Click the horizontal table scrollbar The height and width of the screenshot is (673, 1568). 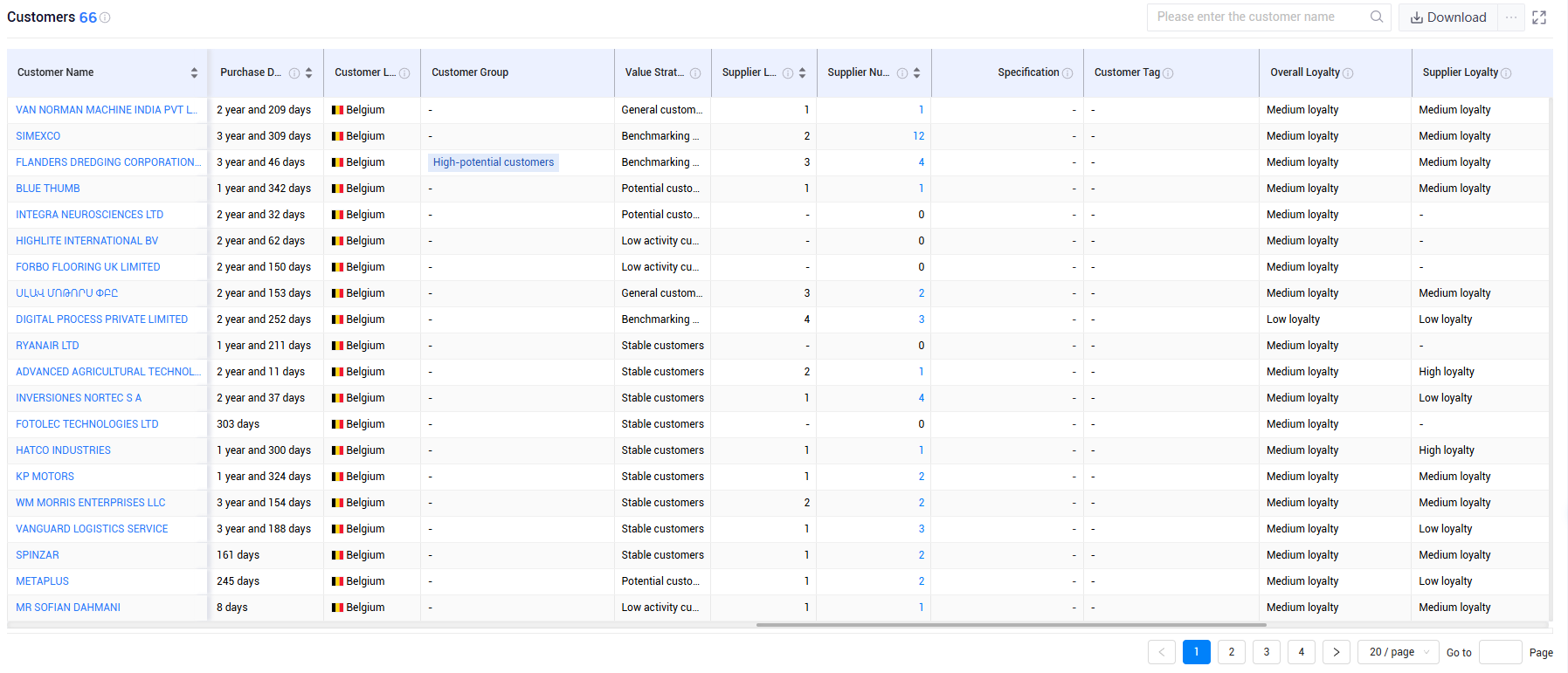[1011, 625]
